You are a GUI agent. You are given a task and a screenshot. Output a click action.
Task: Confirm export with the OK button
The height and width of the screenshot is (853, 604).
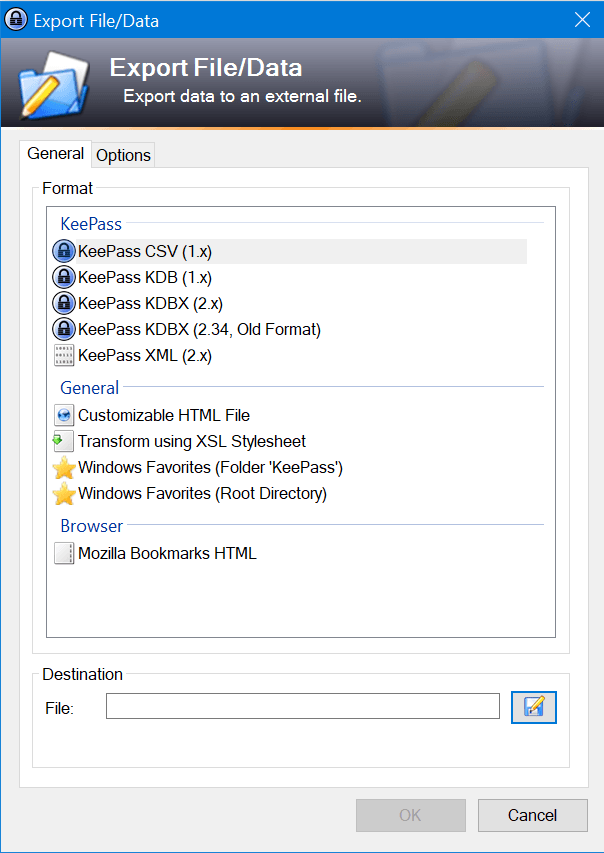coord(411,815)
